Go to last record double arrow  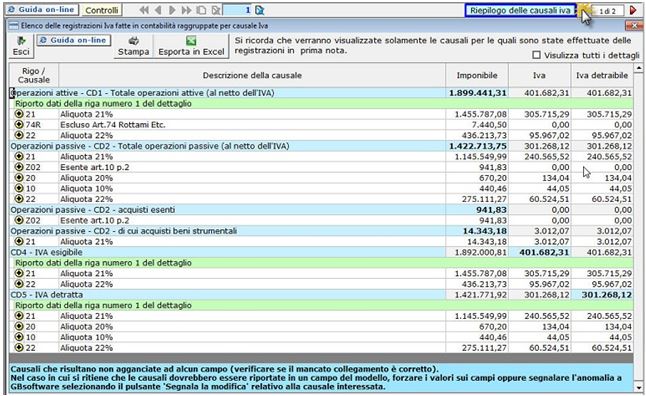click(x=186, y=10)
